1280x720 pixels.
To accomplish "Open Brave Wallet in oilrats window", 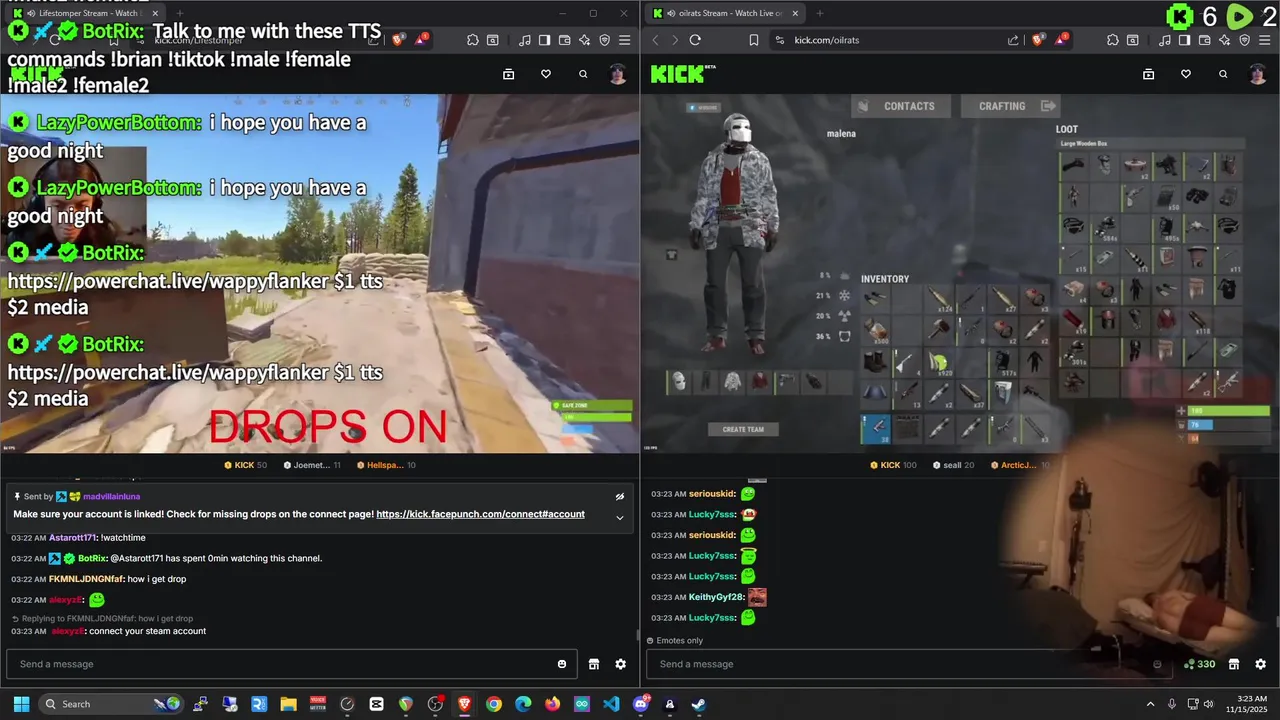I will tap(1204, 40).
